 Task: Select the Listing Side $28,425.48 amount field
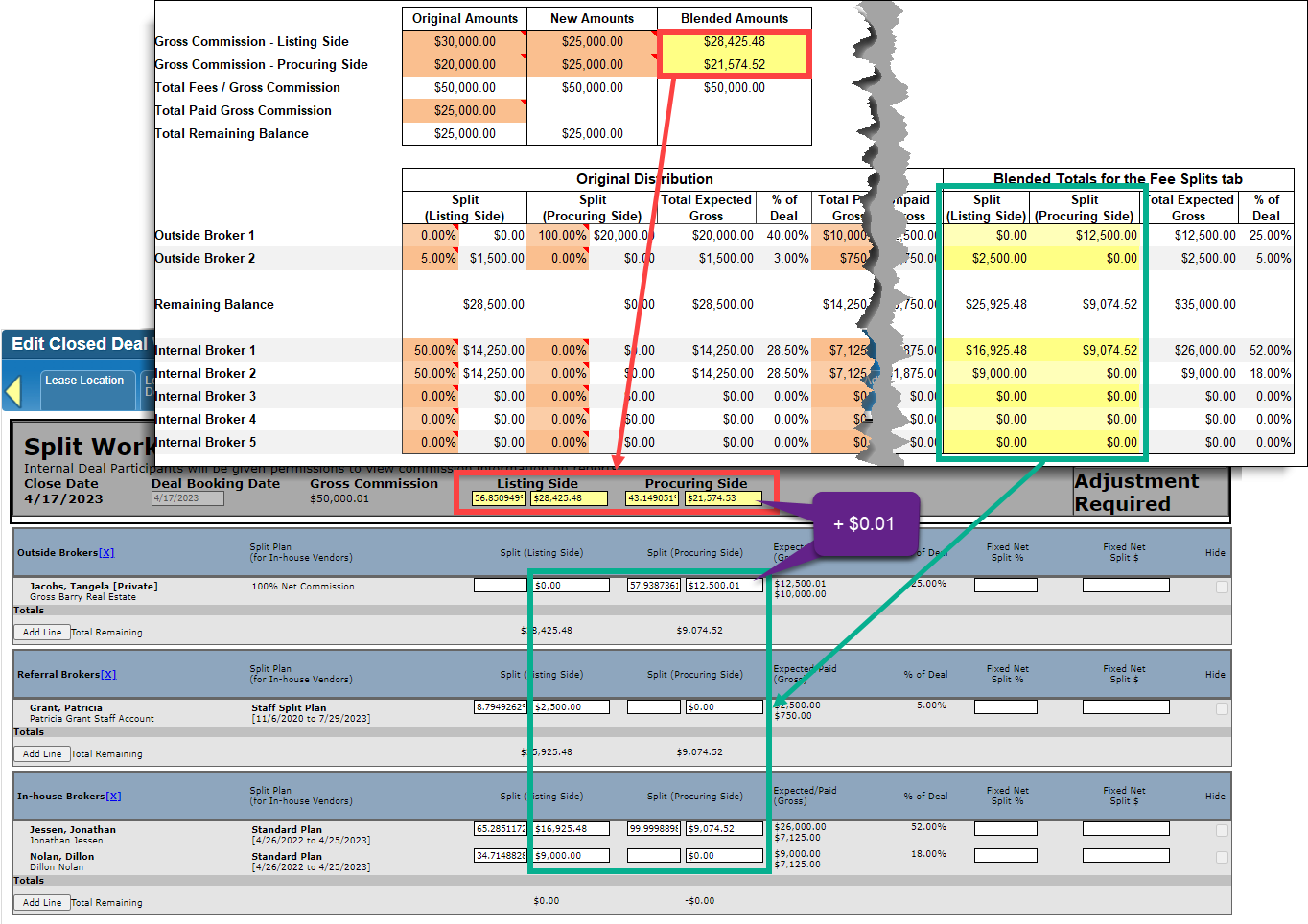click(x=570, y=498)
